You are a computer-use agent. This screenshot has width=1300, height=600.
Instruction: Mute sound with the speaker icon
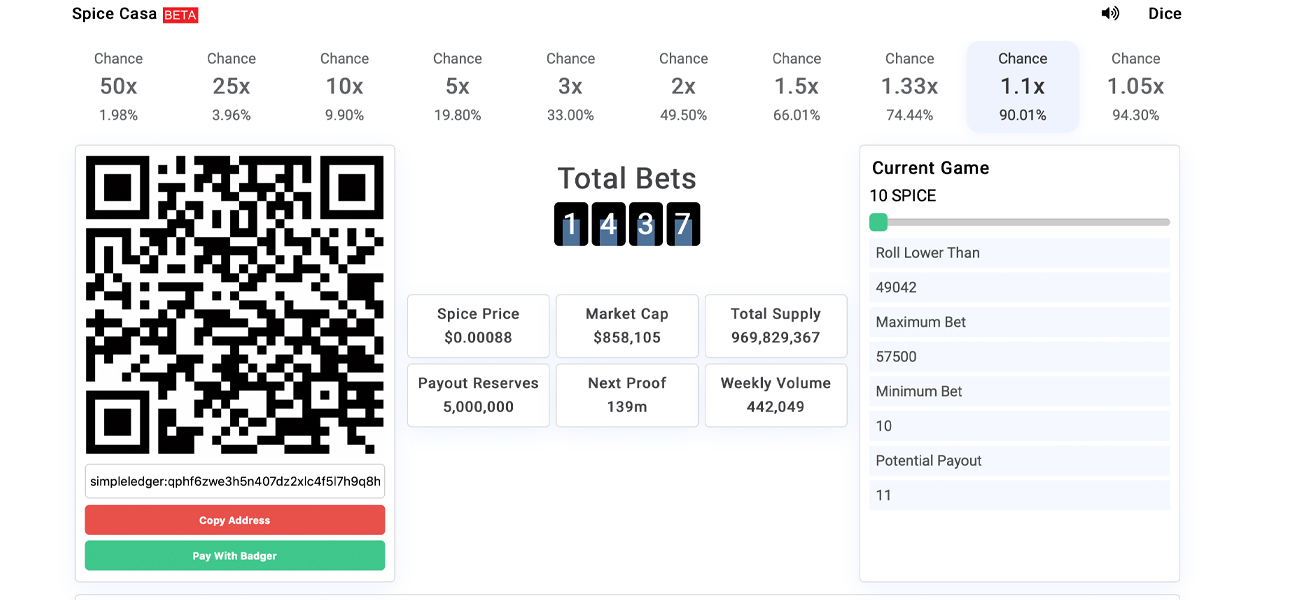click(1110, 14)
